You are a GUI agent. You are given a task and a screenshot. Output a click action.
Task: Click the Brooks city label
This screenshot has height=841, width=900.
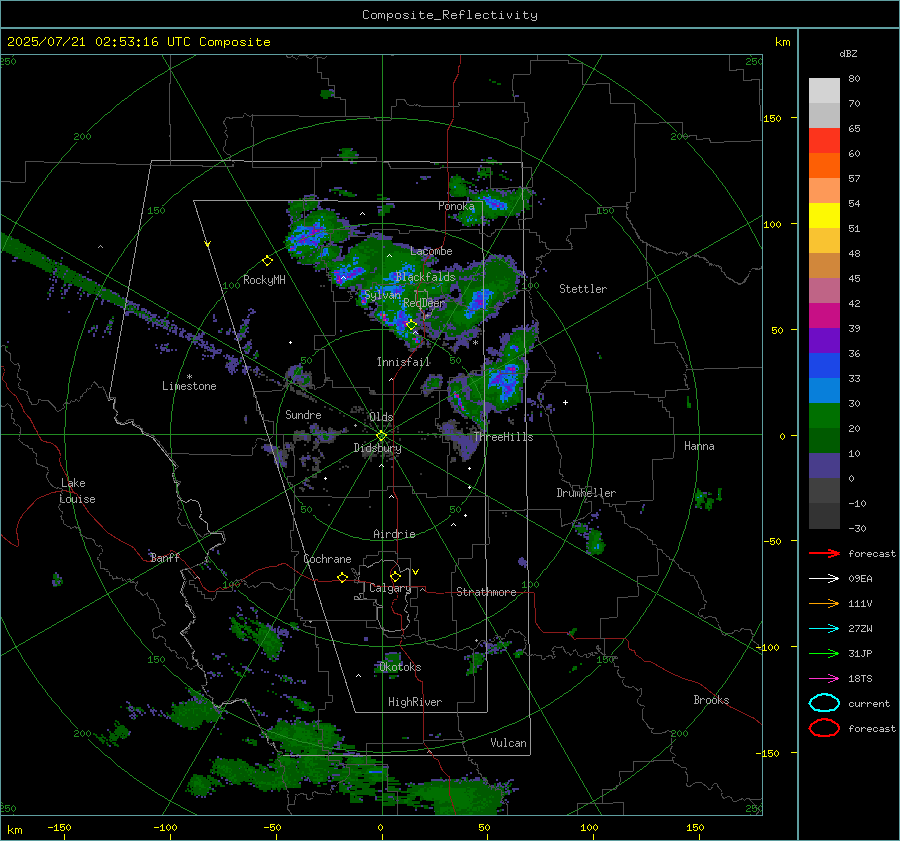[711, 700]
